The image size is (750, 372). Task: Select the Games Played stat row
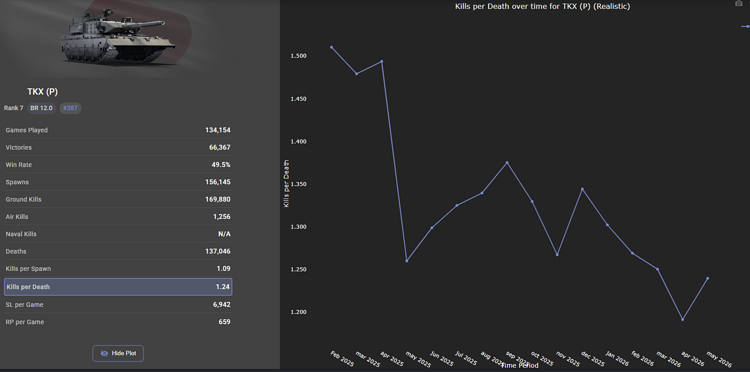[x=118, y=130]
